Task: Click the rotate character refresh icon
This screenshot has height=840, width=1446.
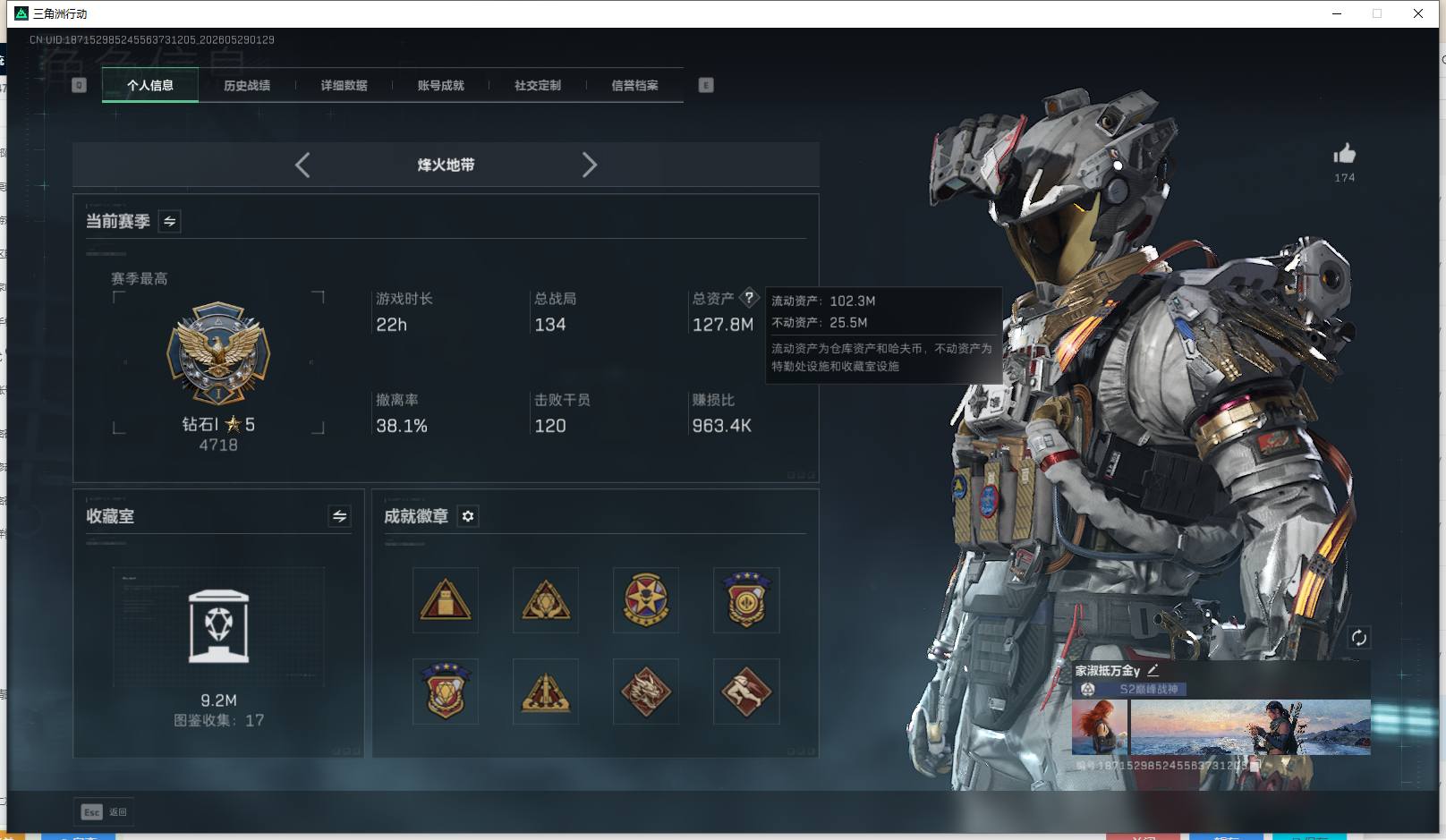Action: pos(1358,638)
